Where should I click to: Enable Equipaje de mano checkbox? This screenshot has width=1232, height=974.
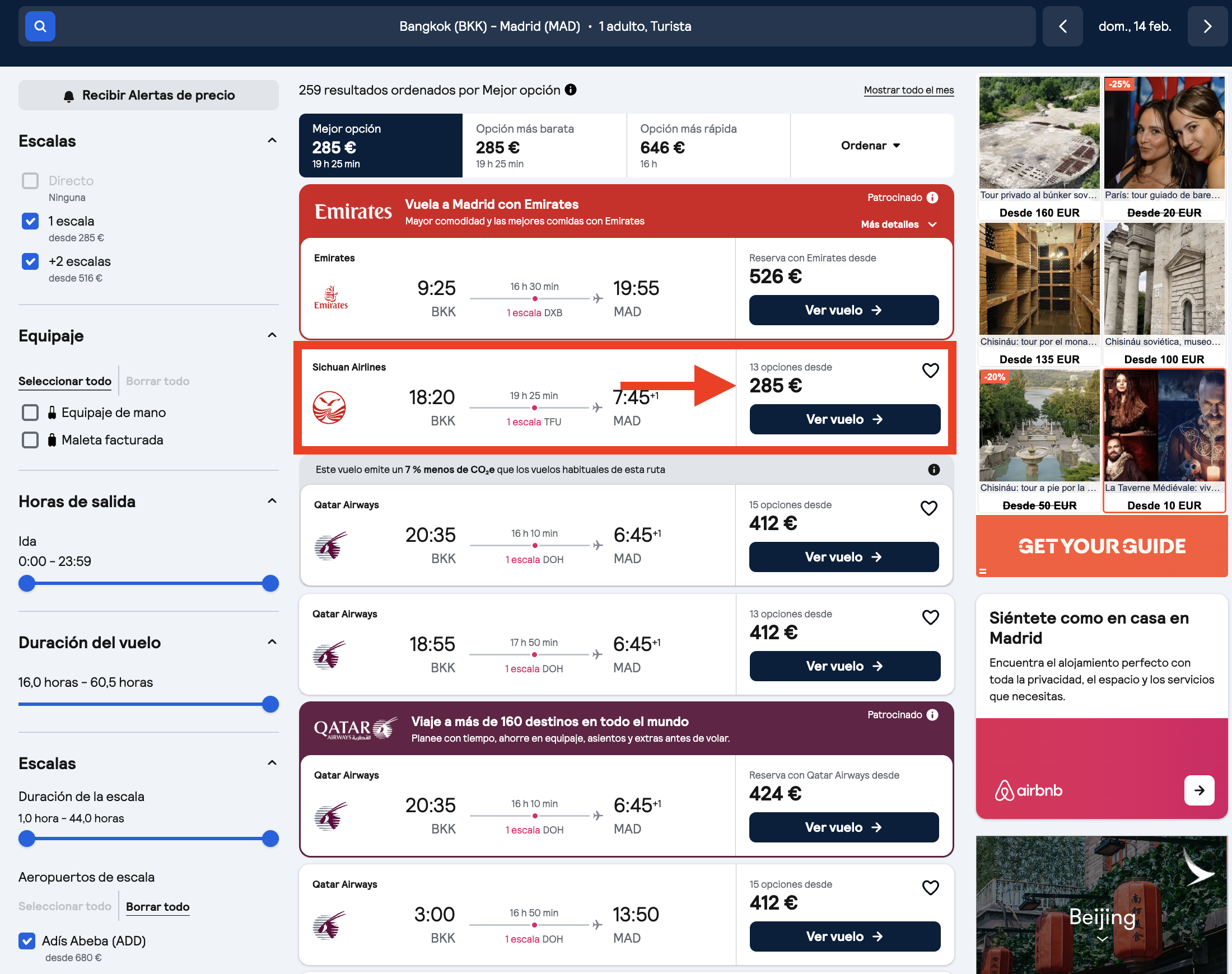coord(30,413)
